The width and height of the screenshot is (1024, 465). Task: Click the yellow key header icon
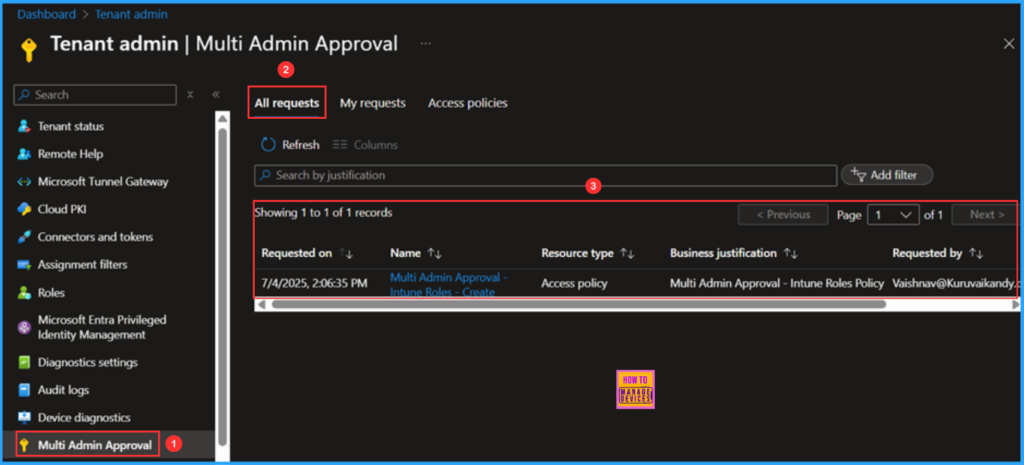(x=29, y=48)
